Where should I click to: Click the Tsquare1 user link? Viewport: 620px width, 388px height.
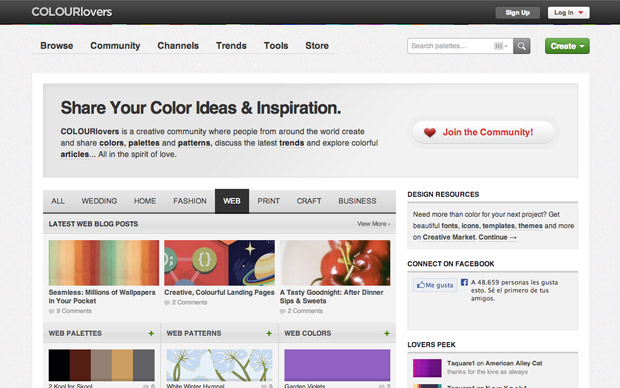click(x=461, y=363)
